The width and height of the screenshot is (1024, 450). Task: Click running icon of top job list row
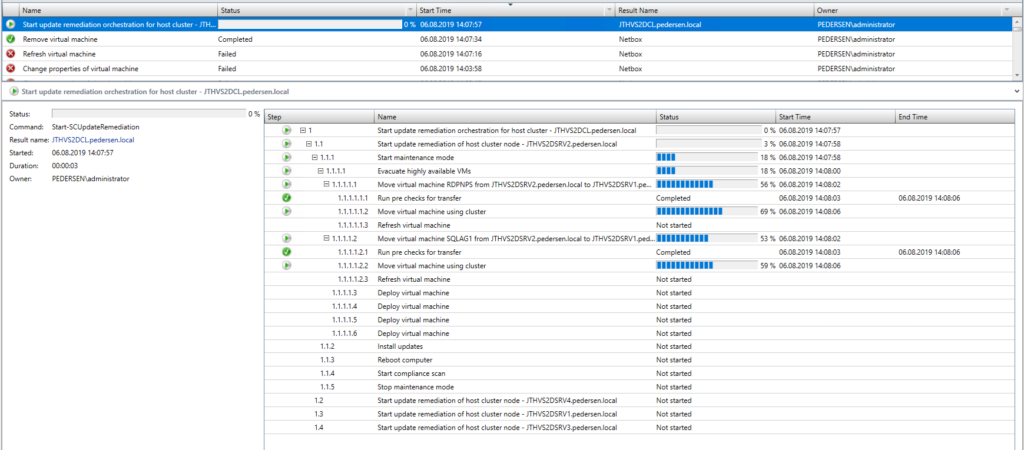pos(10,24)
